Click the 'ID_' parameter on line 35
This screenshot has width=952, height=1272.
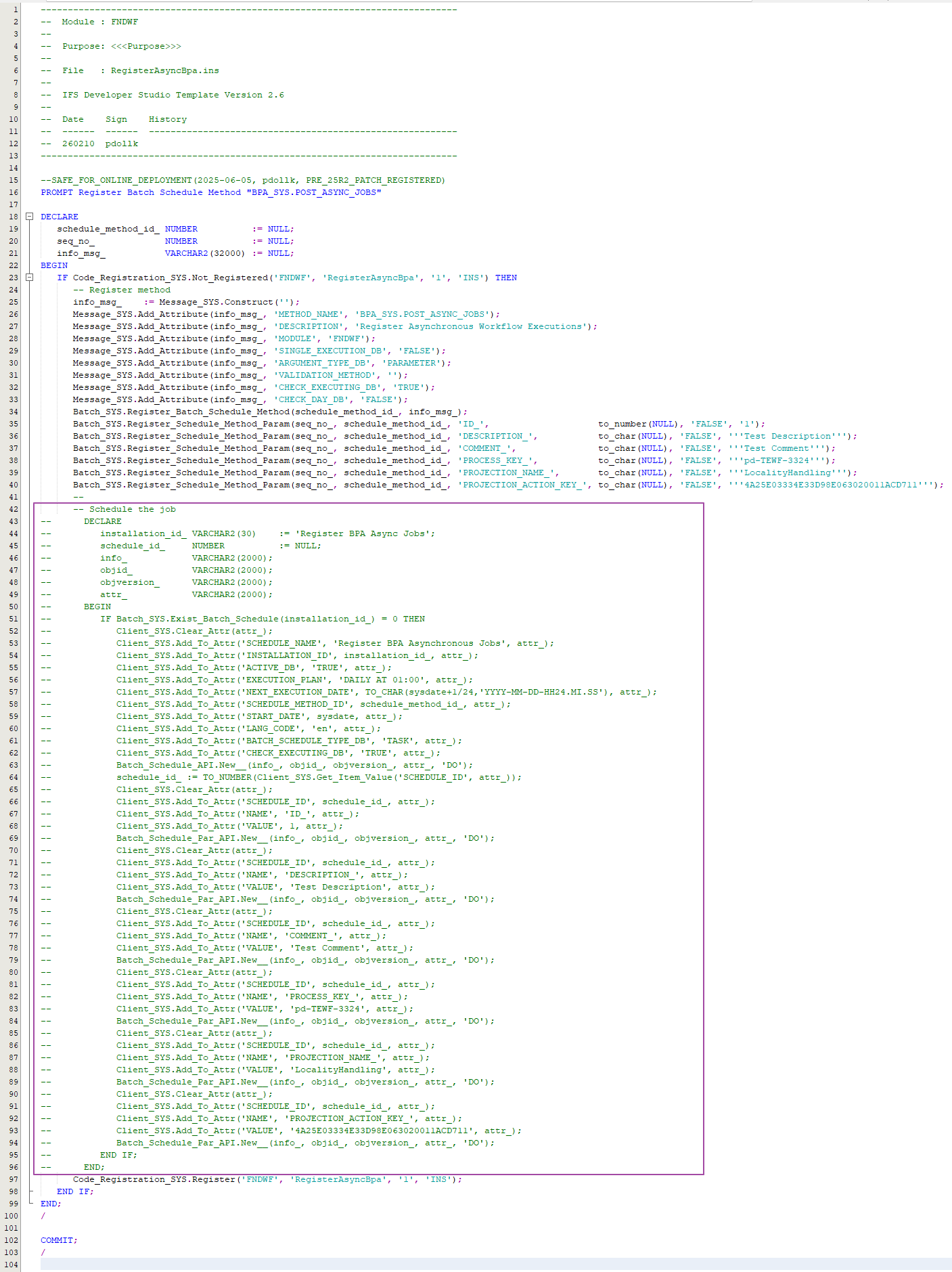coord(471,424)
